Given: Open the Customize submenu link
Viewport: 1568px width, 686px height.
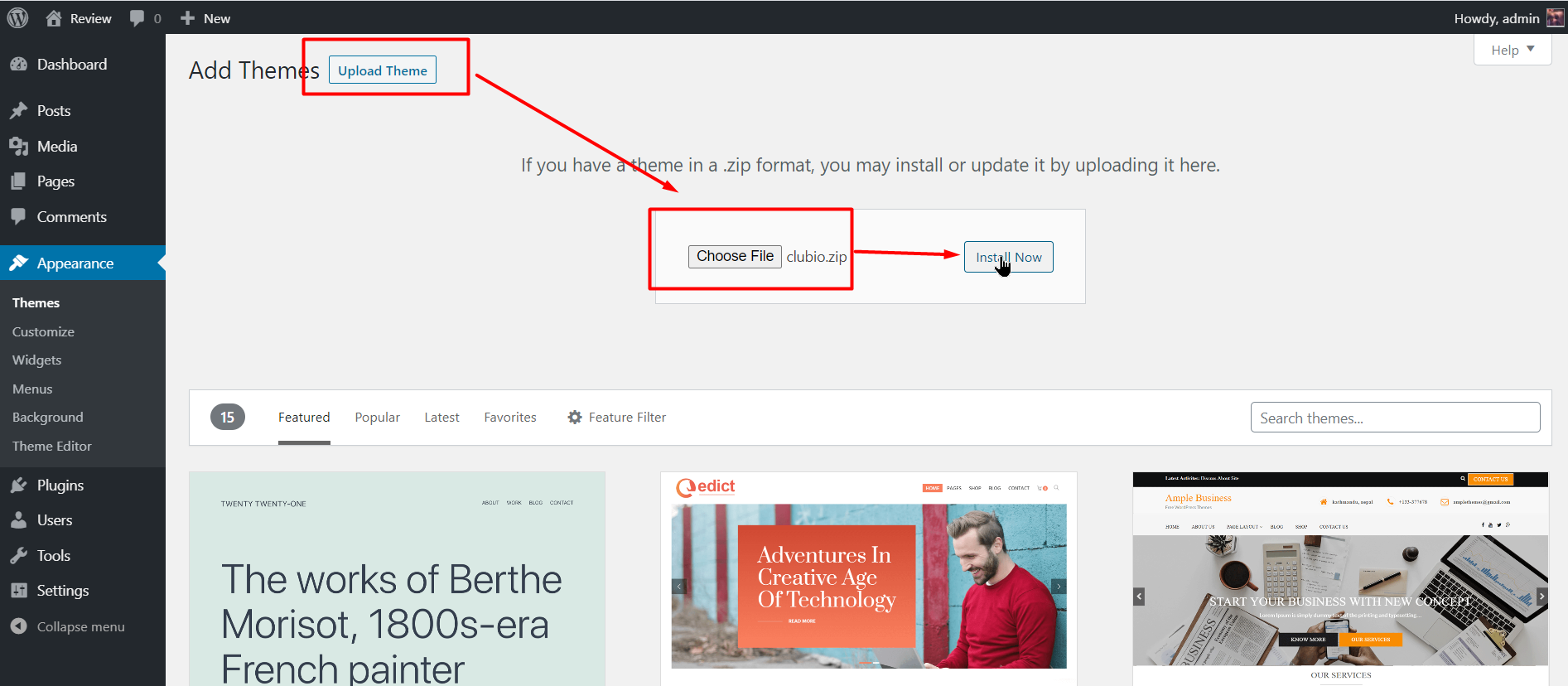Looking at the screenshot, I should tap(43, 331).
